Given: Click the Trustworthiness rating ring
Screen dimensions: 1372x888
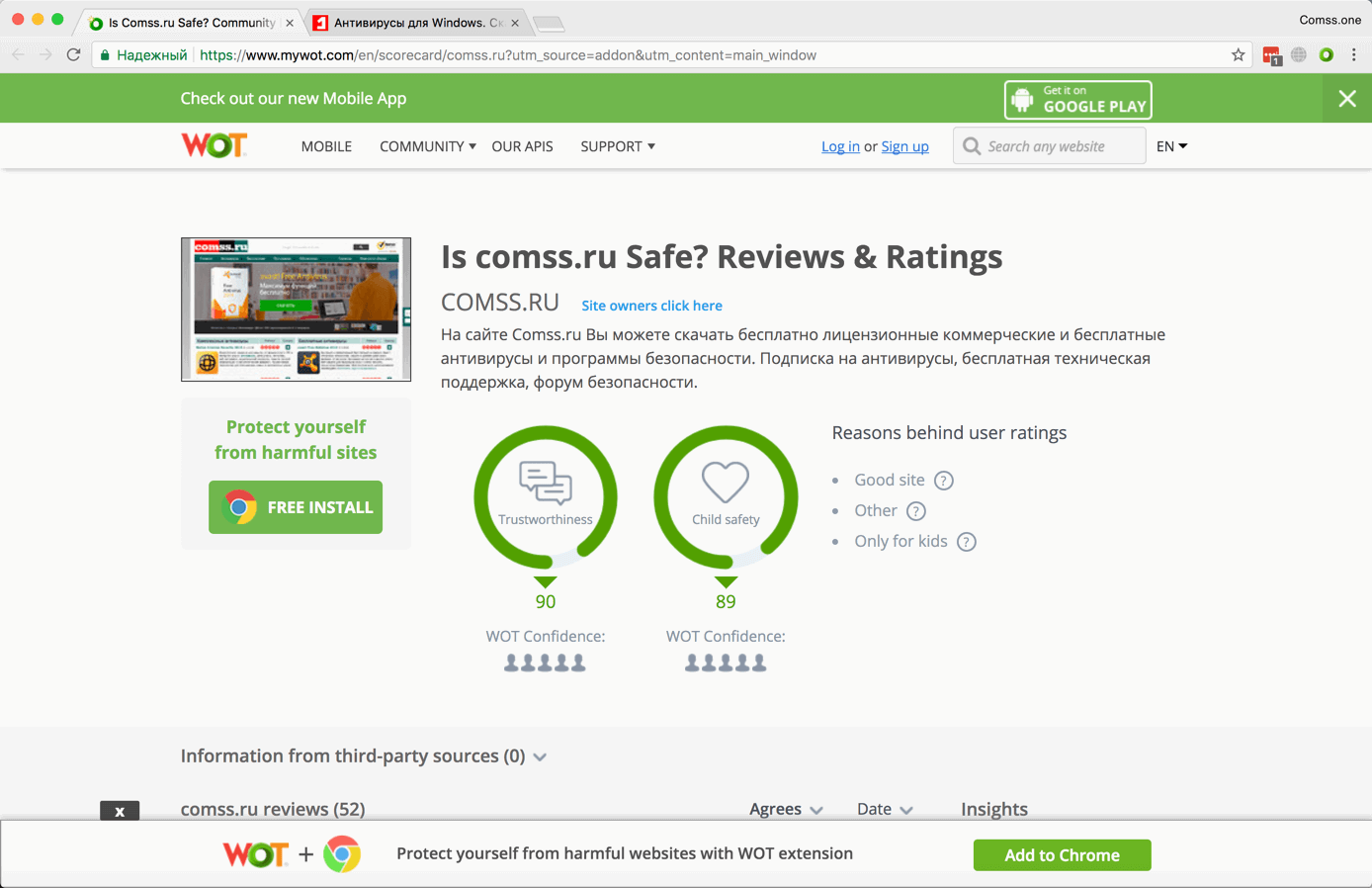Looking at the screenshot, I should (x=546, y=497).
